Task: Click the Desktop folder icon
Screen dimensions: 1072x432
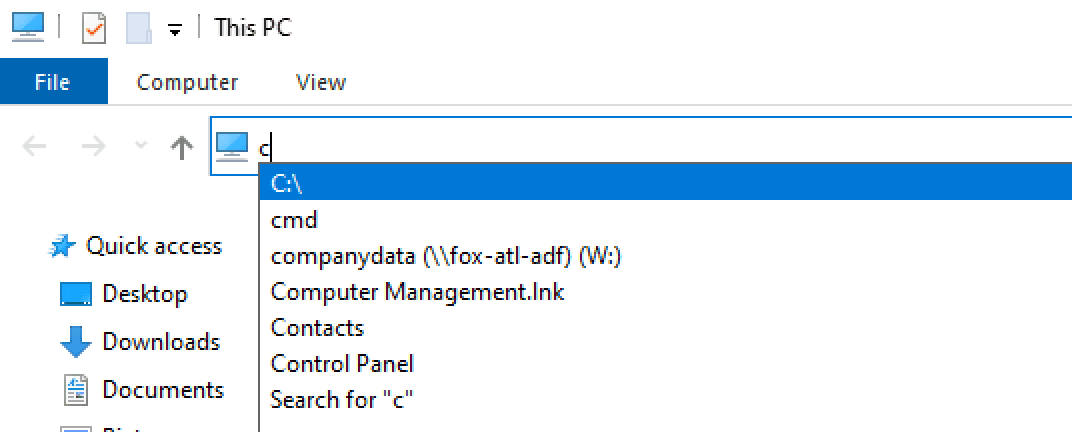Action: (76, 295)
